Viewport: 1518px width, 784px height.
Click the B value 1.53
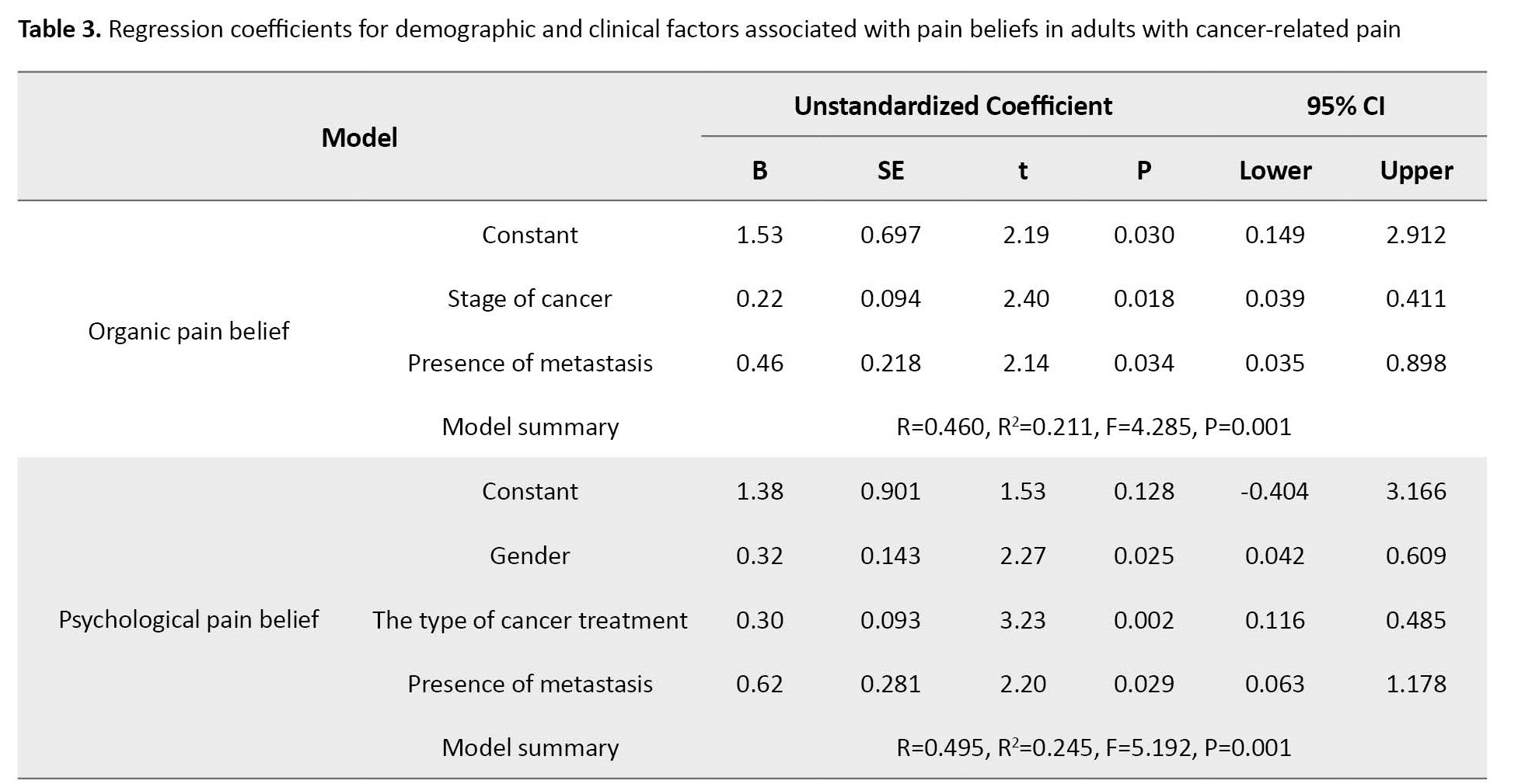[x=759, y=235]
